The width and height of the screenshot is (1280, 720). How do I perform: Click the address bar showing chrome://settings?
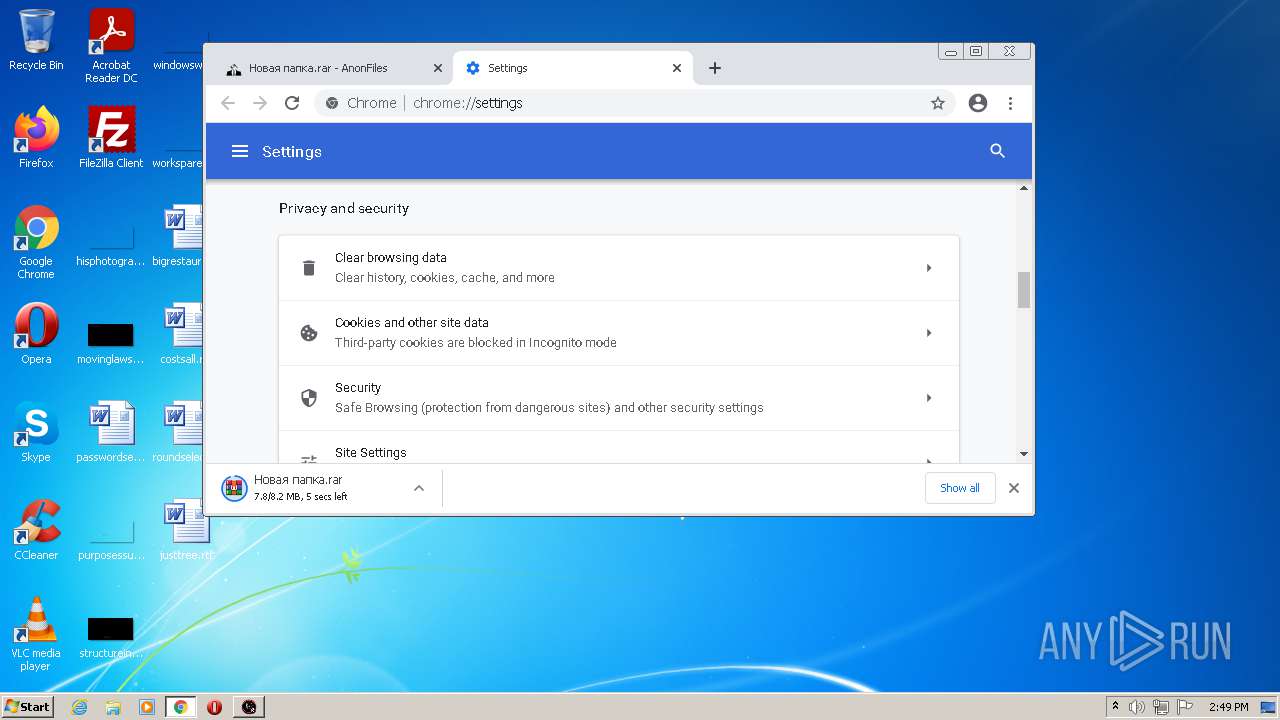click(634, 103)
